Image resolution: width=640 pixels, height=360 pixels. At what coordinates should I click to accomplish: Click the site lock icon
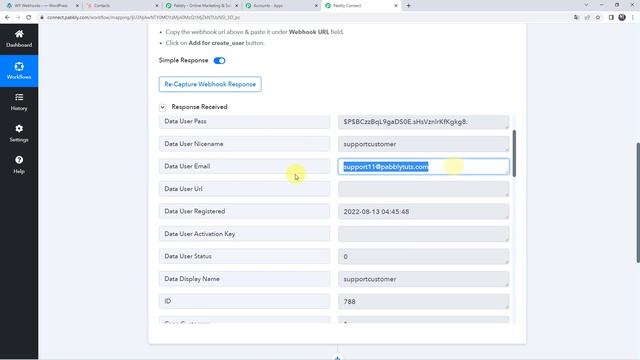(x=42, y=18)
